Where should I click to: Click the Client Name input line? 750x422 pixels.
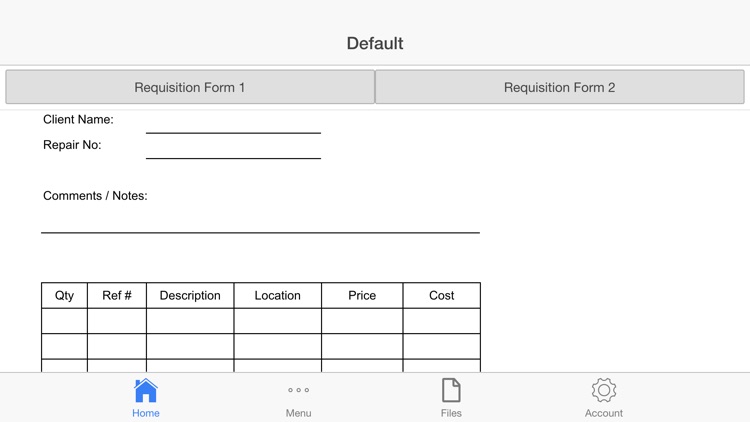click(233, 124)
